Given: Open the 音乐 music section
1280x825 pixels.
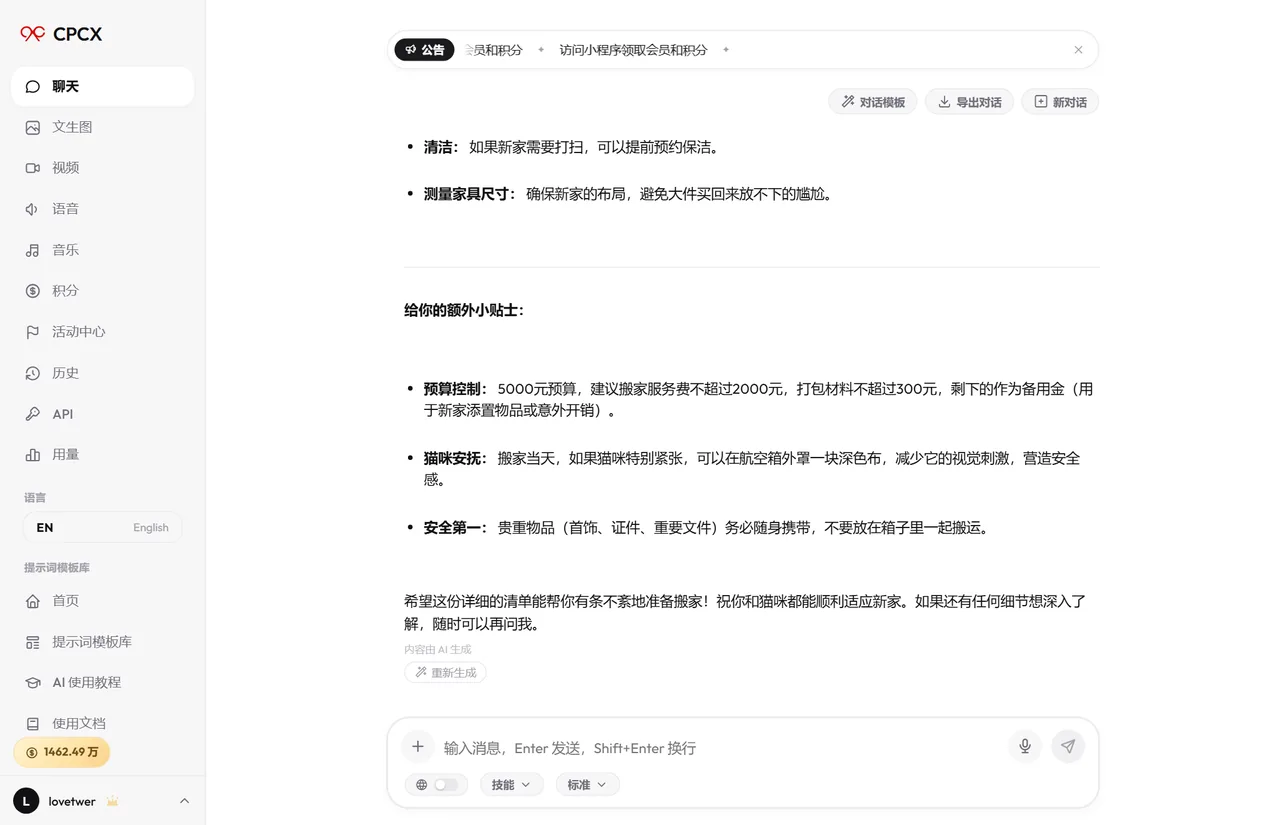Looking at the screenshot, I should click(102, 250).
